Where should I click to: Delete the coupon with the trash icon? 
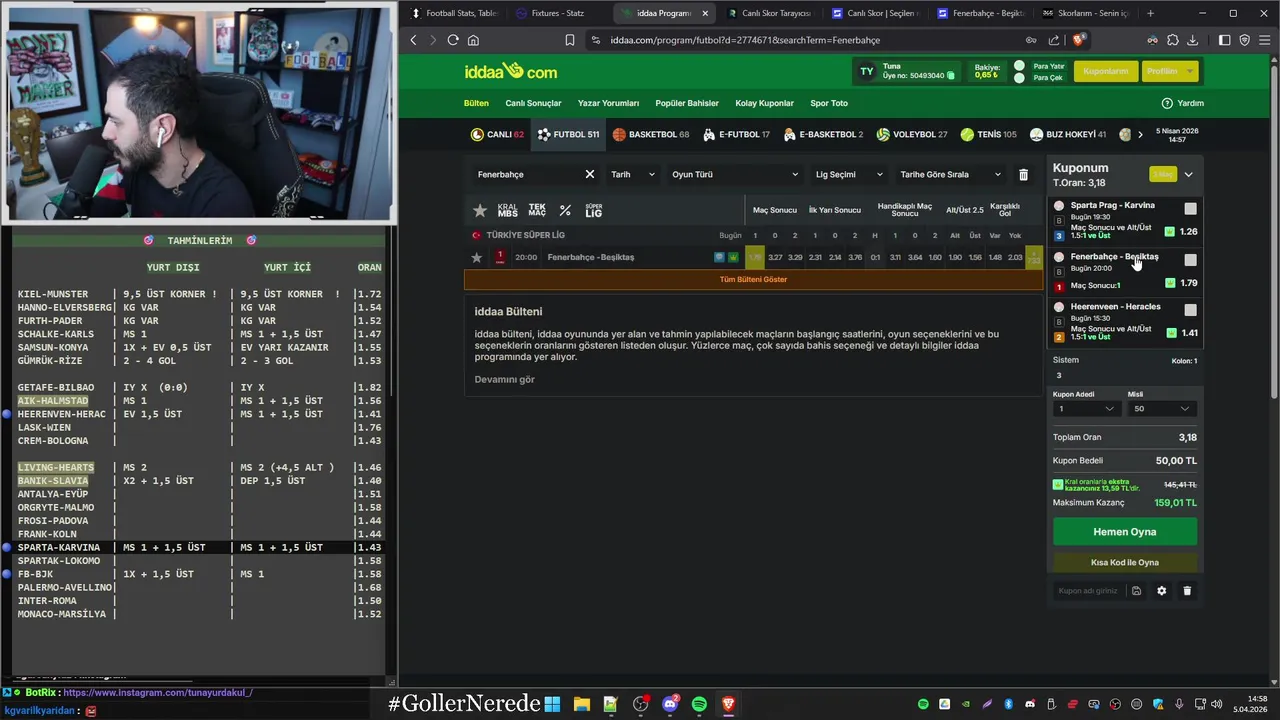[1187, 591]
